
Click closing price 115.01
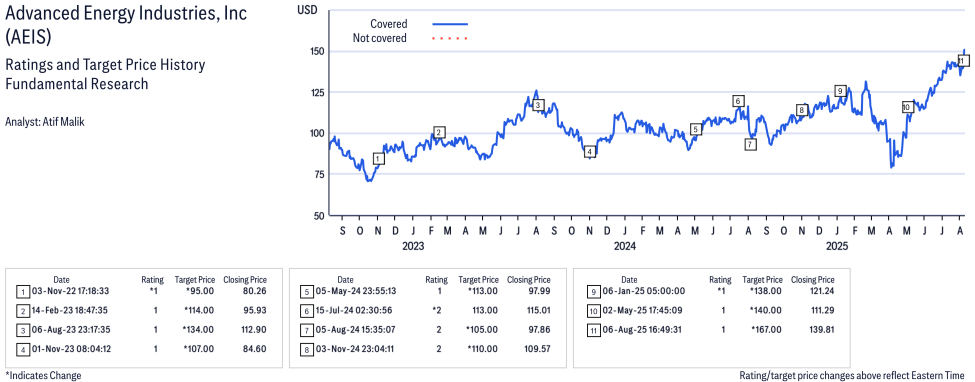click(537, 310)
